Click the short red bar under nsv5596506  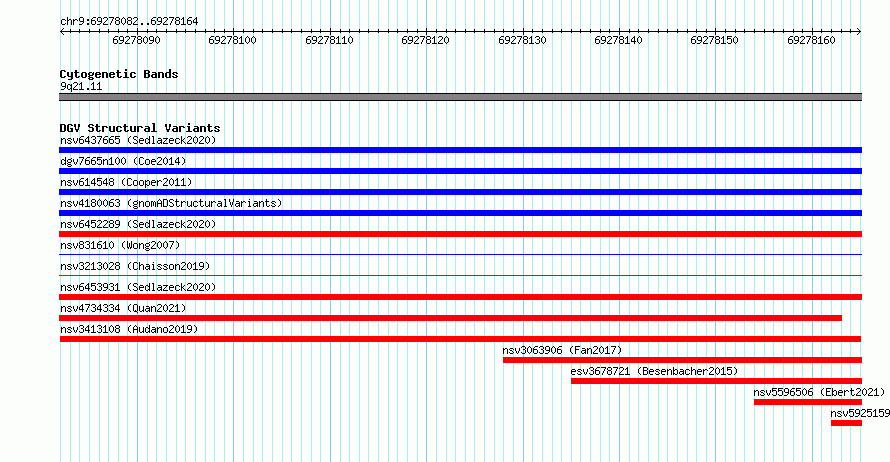(808, 402)
